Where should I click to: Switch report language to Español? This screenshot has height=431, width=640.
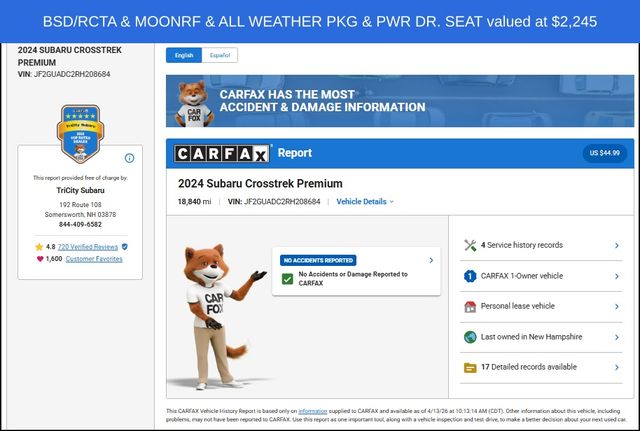coord(219,56)
